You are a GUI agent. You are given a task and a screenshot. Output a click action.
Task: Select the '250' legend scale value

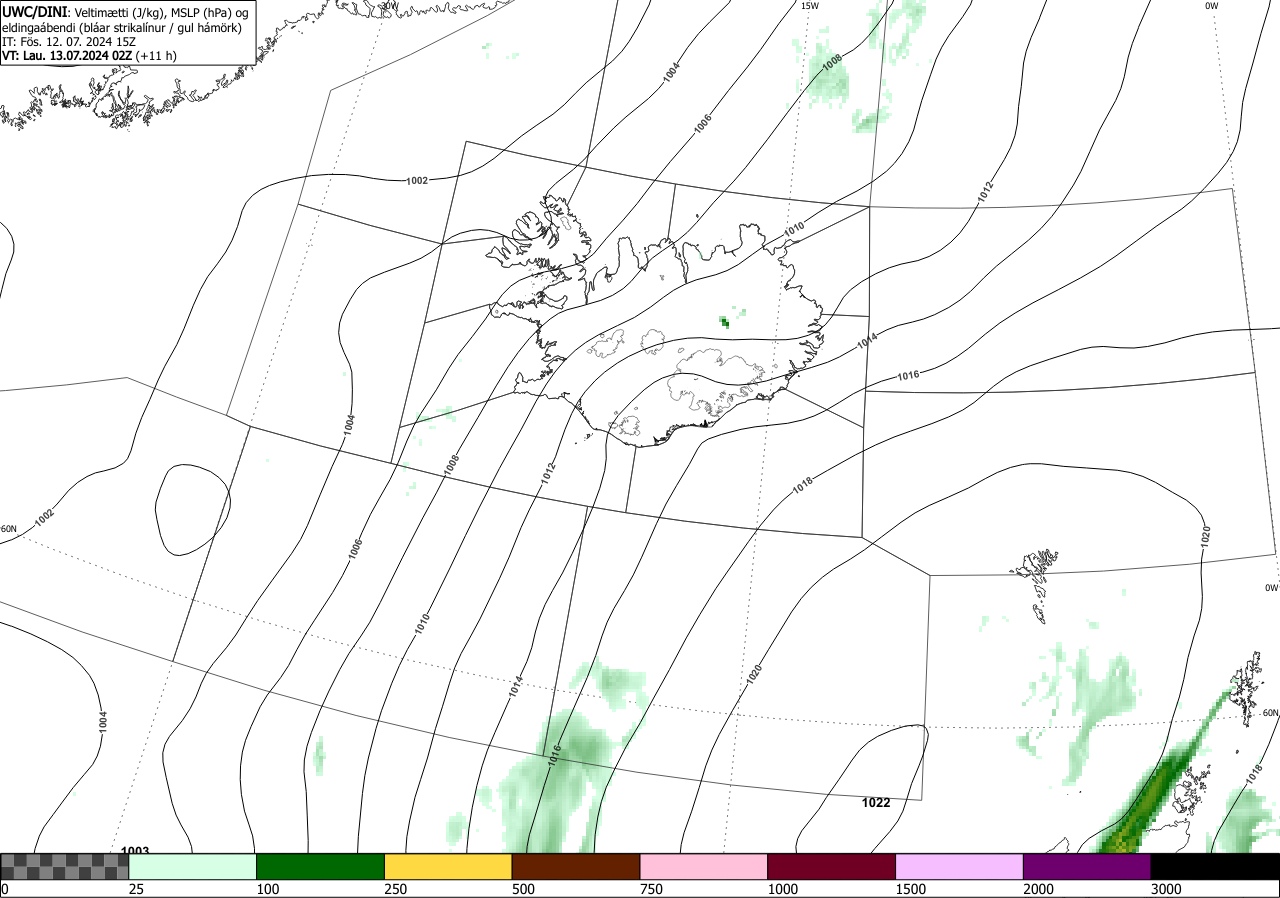point(396,889)
